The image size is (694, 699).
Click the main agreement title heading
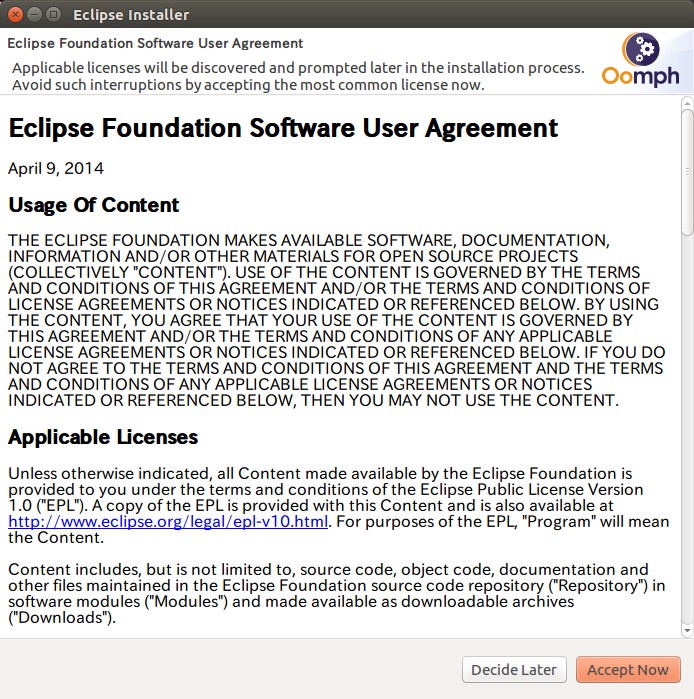click(x=283, y=128)
